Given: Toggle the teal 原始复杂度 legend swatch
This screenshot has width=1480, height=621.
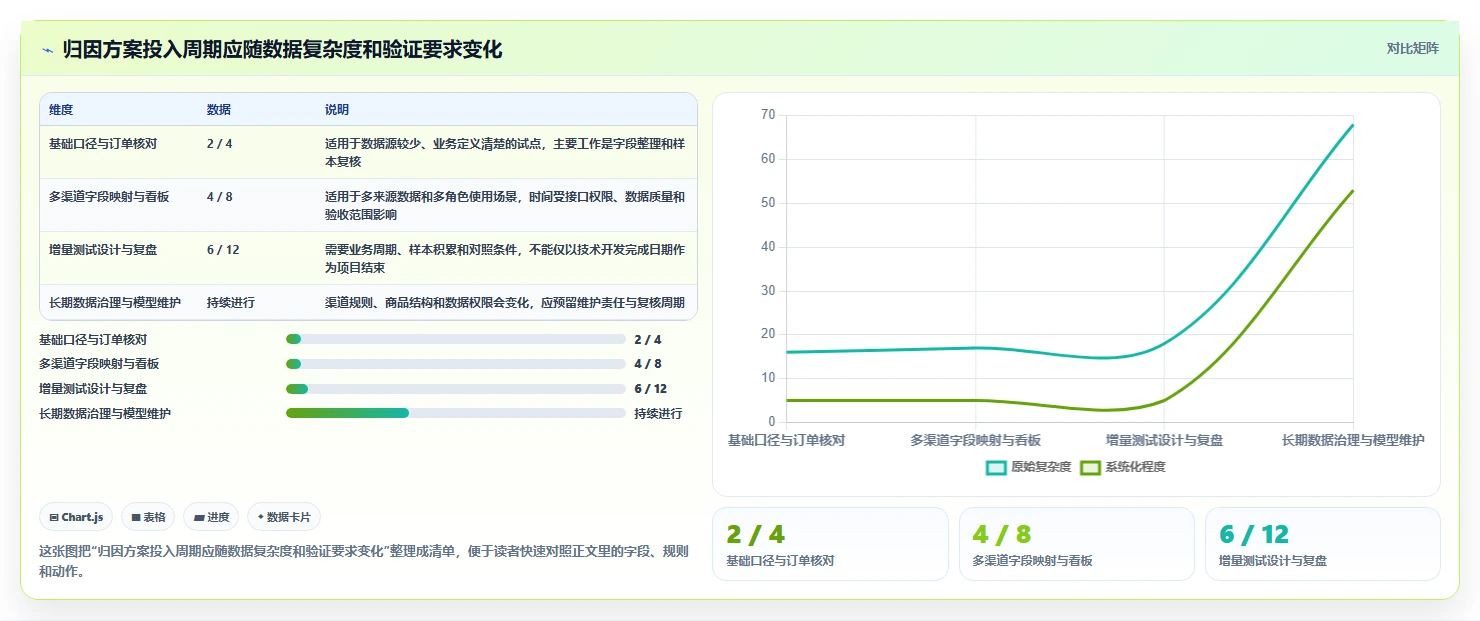Looking at the screenshot, I should coord(996,467).
